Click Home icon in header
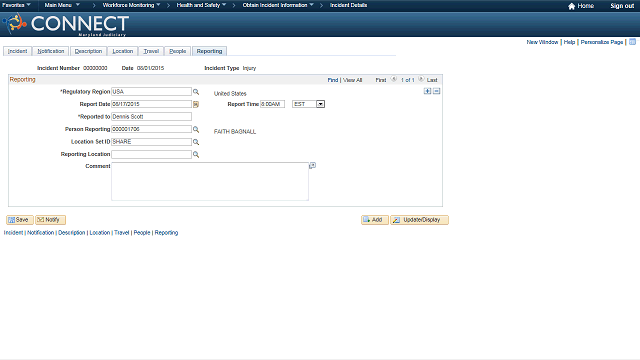The height and width of the screenshot is (360, 640). click(571, 6)
